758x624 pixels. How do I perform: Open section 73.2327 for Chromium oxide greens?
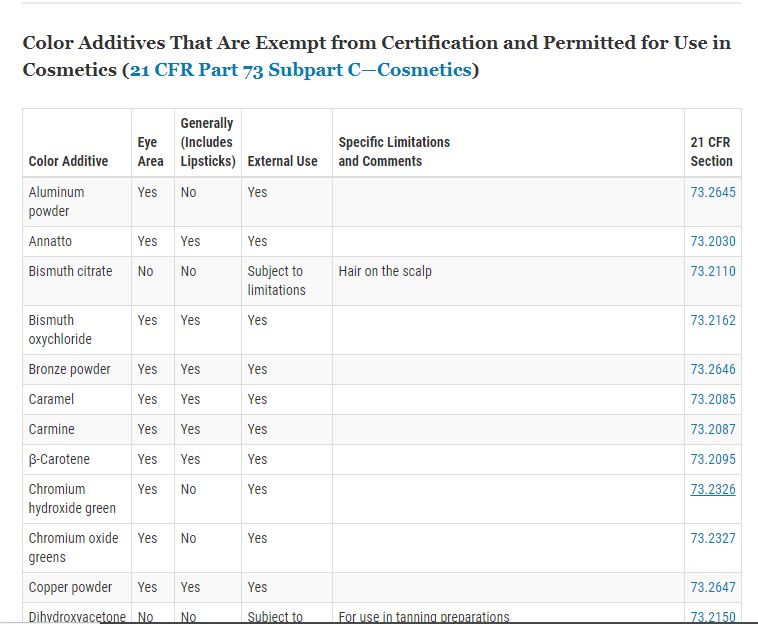click(713, 538)
